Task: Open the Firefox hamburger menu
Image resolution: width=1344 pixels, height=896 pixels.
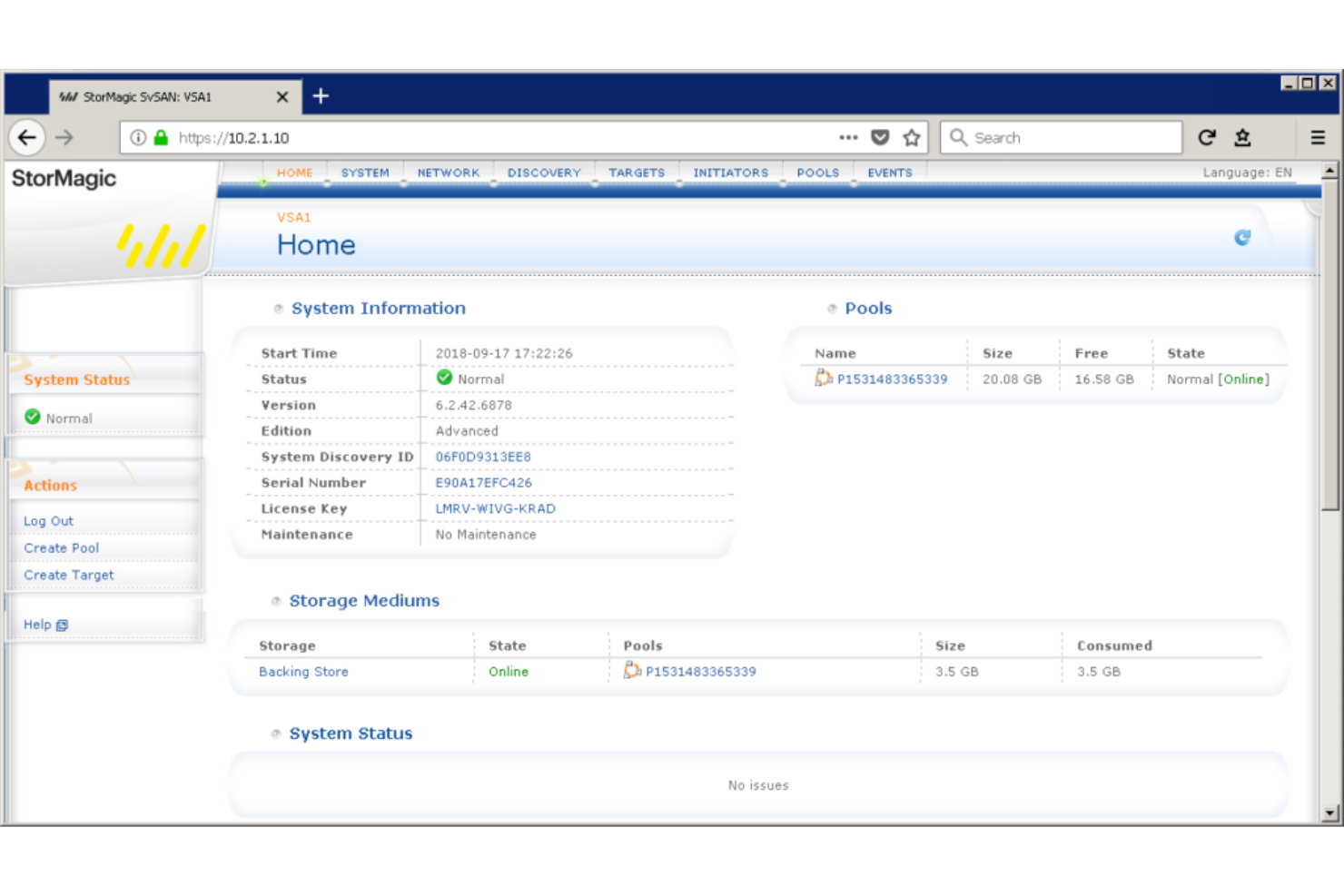Action: click(1317, 137)
